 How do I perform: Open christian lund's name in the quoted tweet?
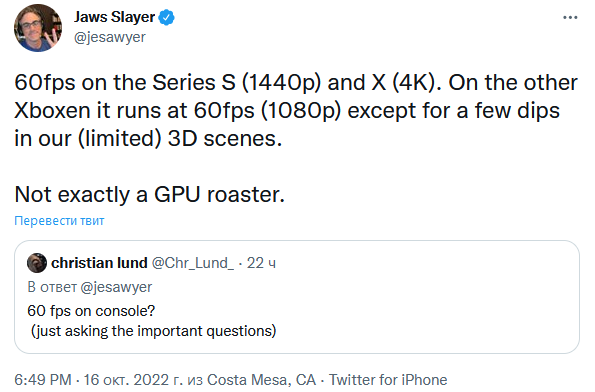[x=99, y=263]
